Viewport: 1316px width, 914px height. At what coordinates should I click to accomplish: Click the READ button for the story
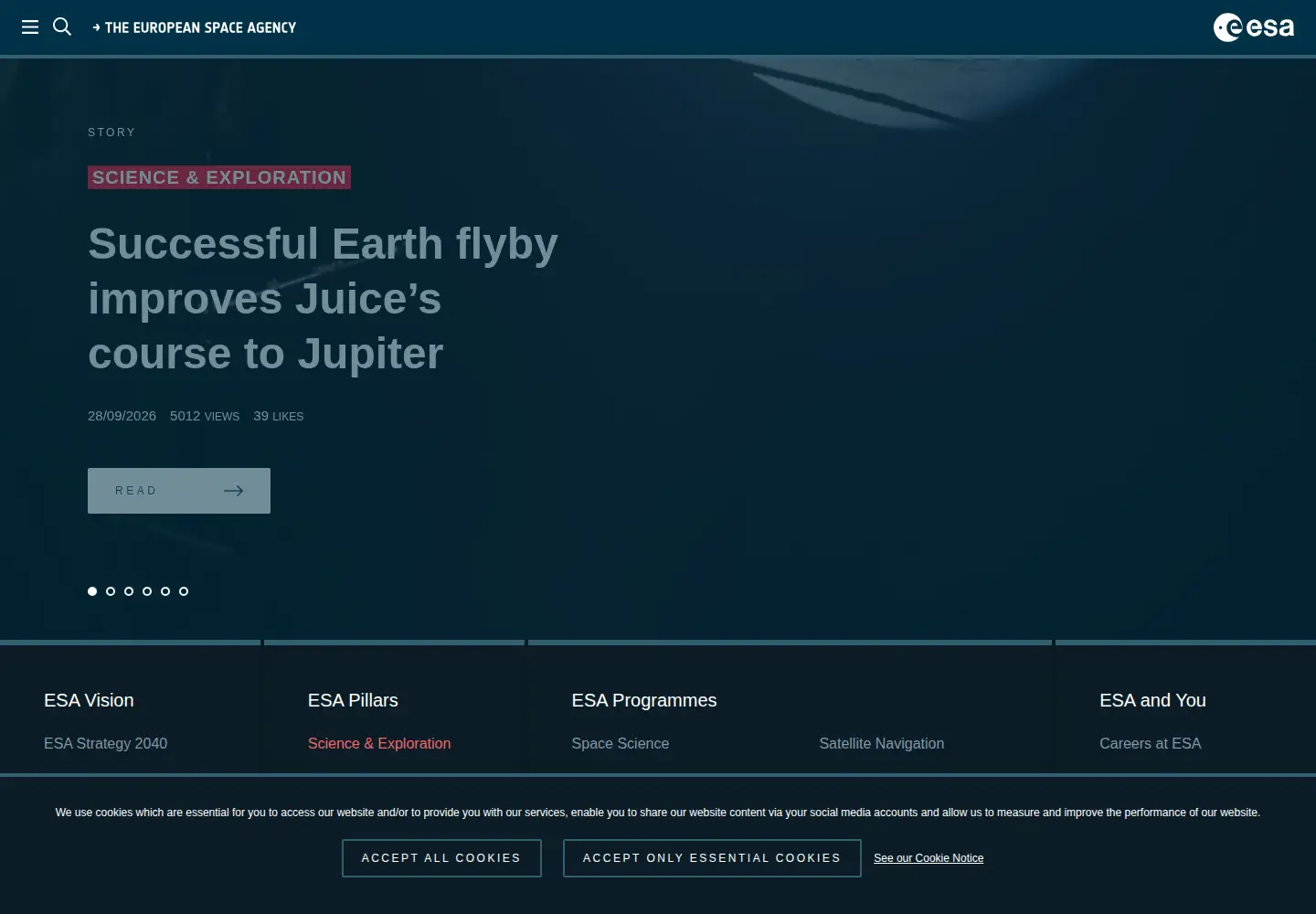(x=179, y=491)
